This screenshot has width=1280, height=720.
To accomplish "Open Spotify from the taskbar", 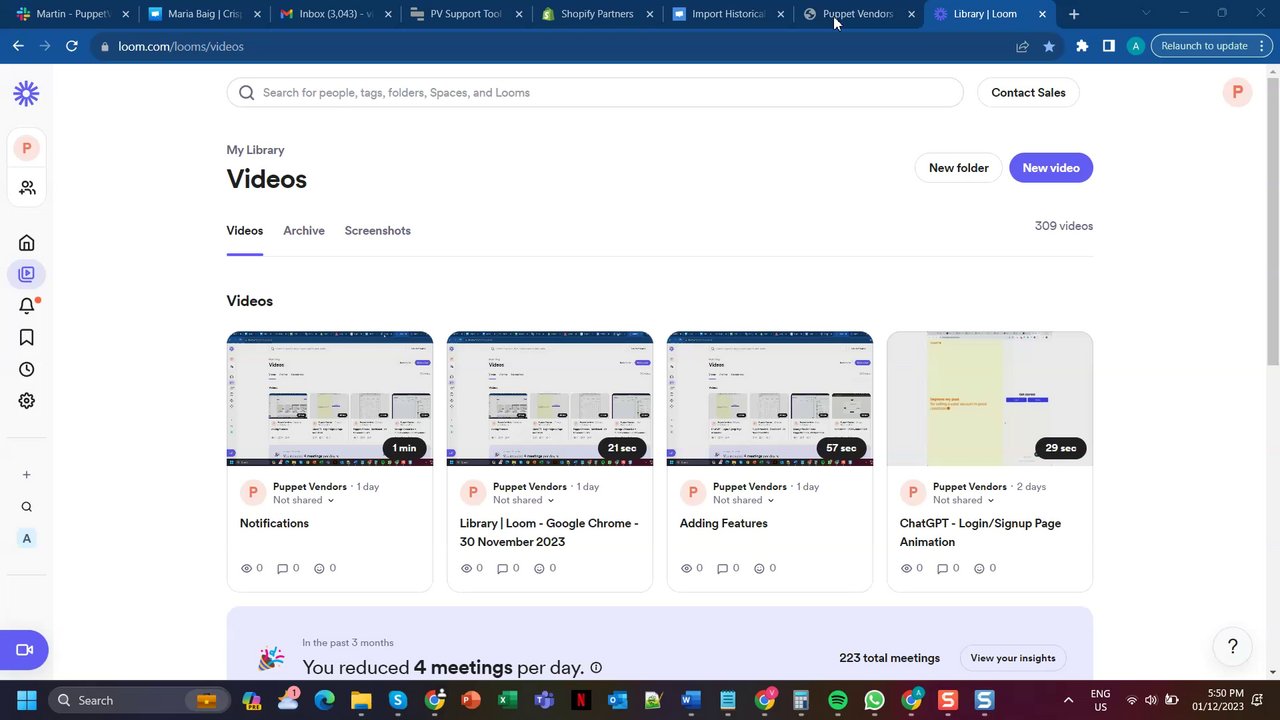I will tap(838, 700).
